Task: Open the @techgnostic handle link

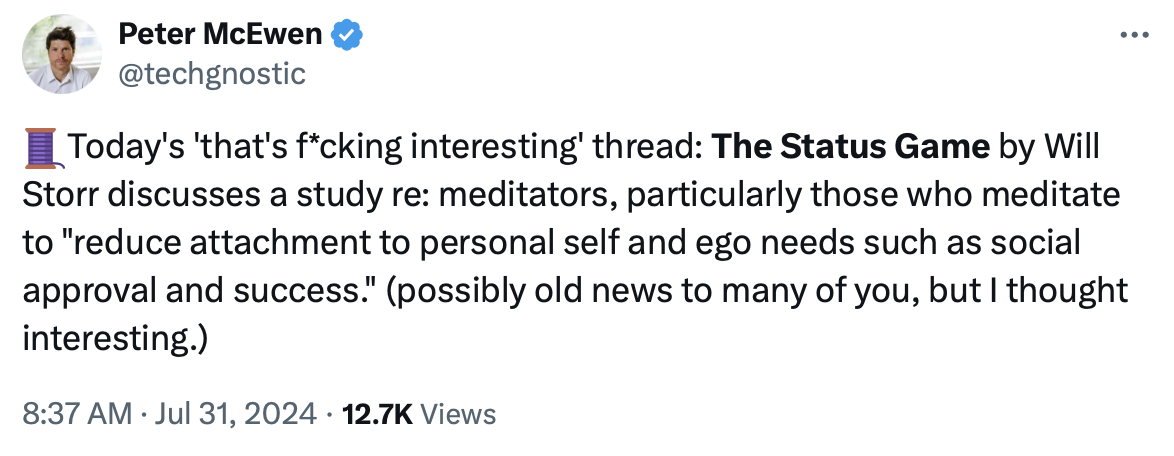Action: point(211,73)
